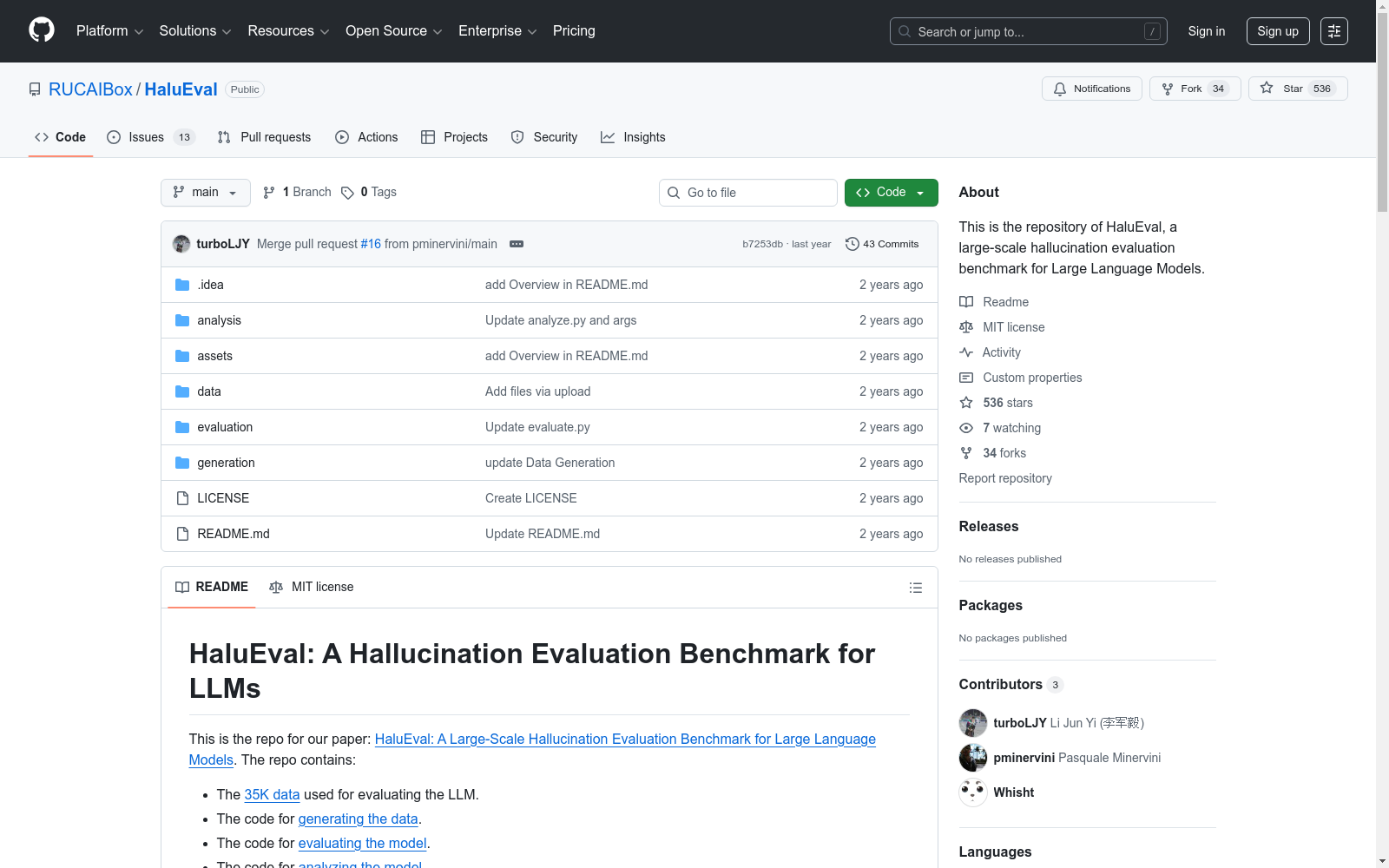1389x868 pixels.
Task: Select the MIT license tab
Action: coord(312,587)
